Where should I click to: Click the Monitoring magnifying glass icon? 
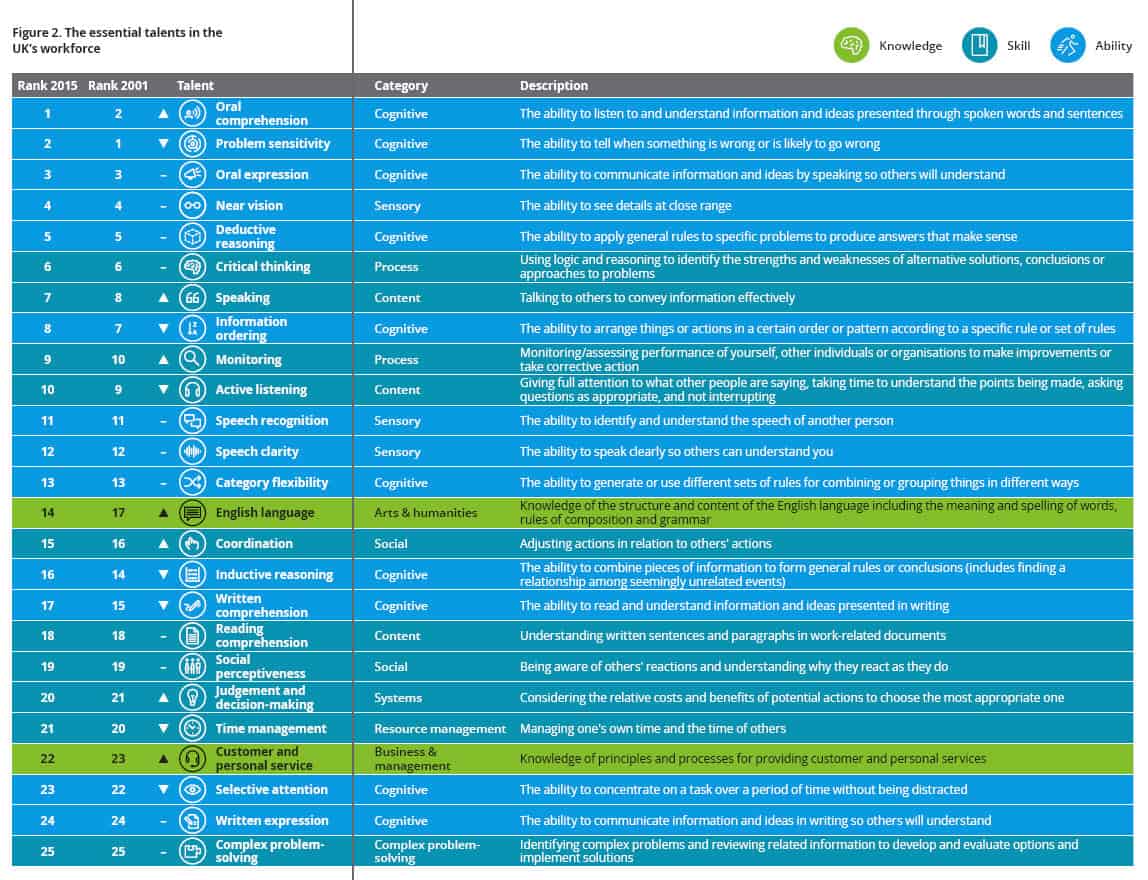coord(192,359)
